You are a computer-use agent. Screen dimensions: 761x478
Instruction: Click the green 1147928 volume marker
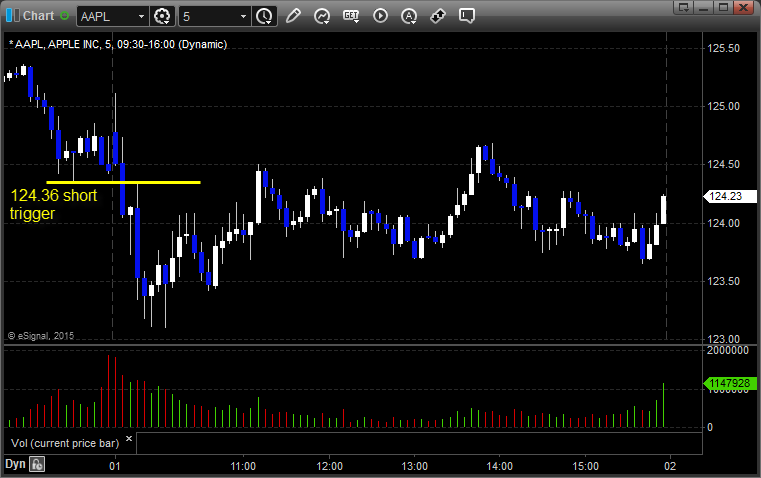click(x=730, y=383)
